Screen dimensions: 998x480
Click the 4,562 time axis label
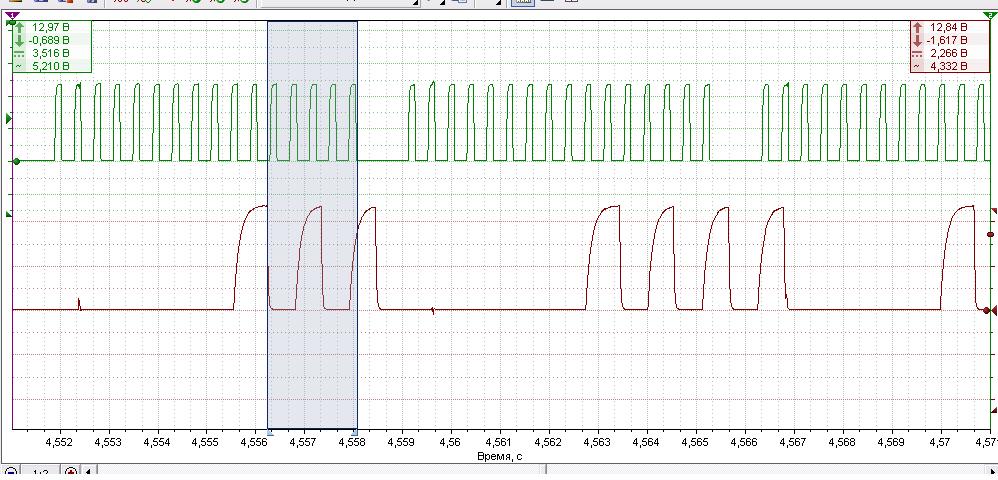tap(548, 442)
